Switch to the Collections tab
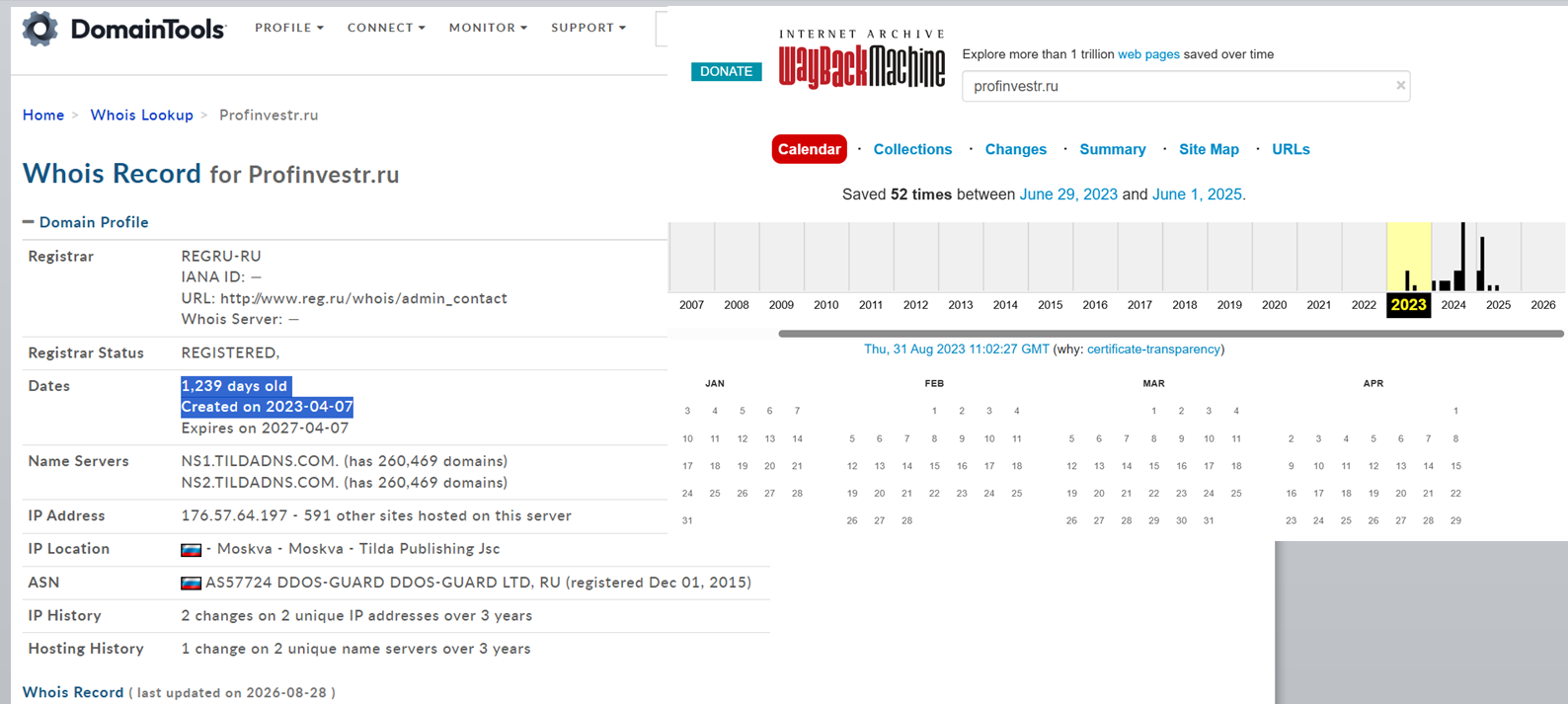Image resolution: width=1568 pixels, height=704 pixels. (912, 149)
